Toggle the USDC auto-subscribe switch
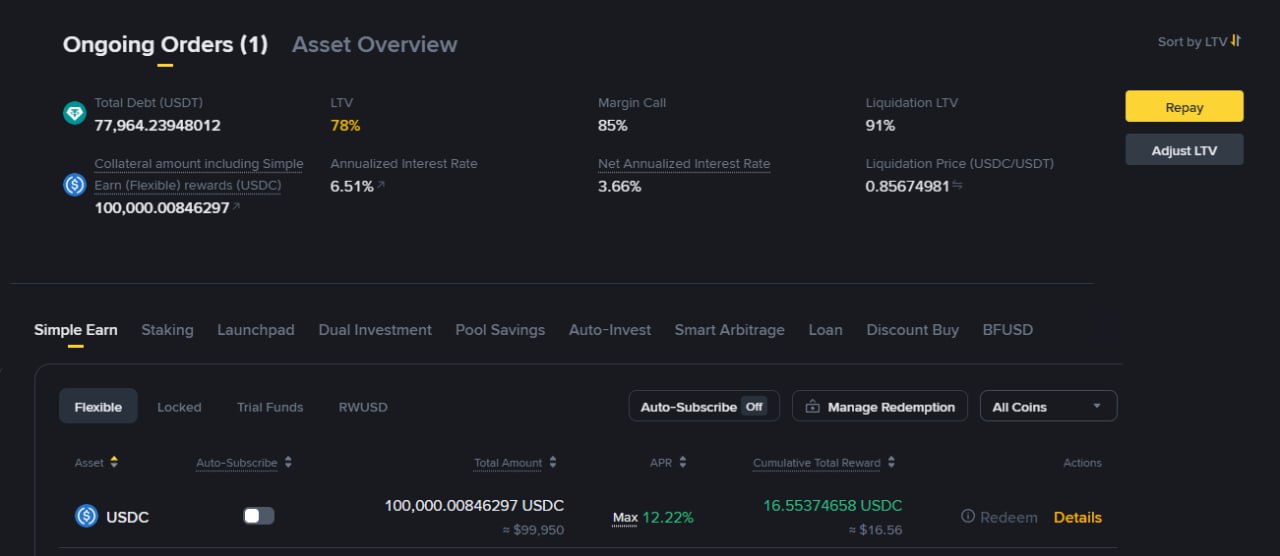This screenshot has width=1280, height=556. pos(259,516)
